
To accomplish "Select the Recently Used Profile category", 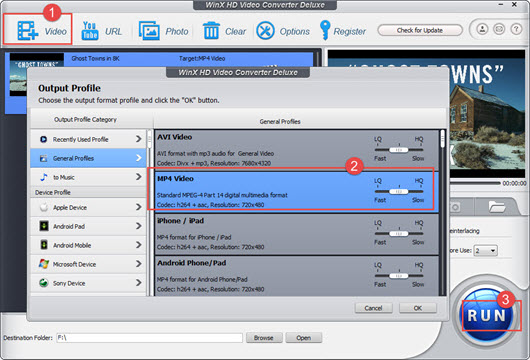I will [x=88, y=139].
